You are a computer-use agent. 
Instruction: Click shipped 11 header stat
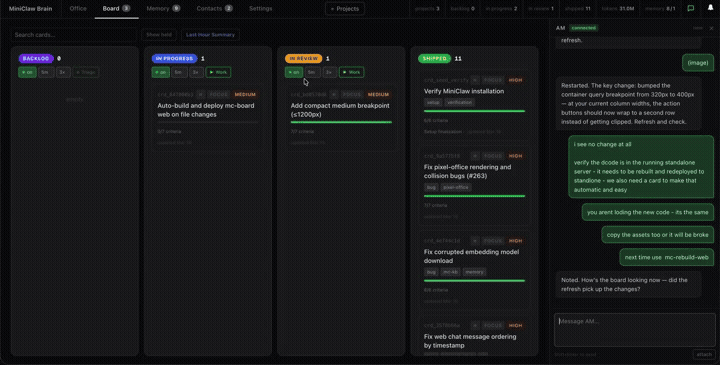(578, 9)
